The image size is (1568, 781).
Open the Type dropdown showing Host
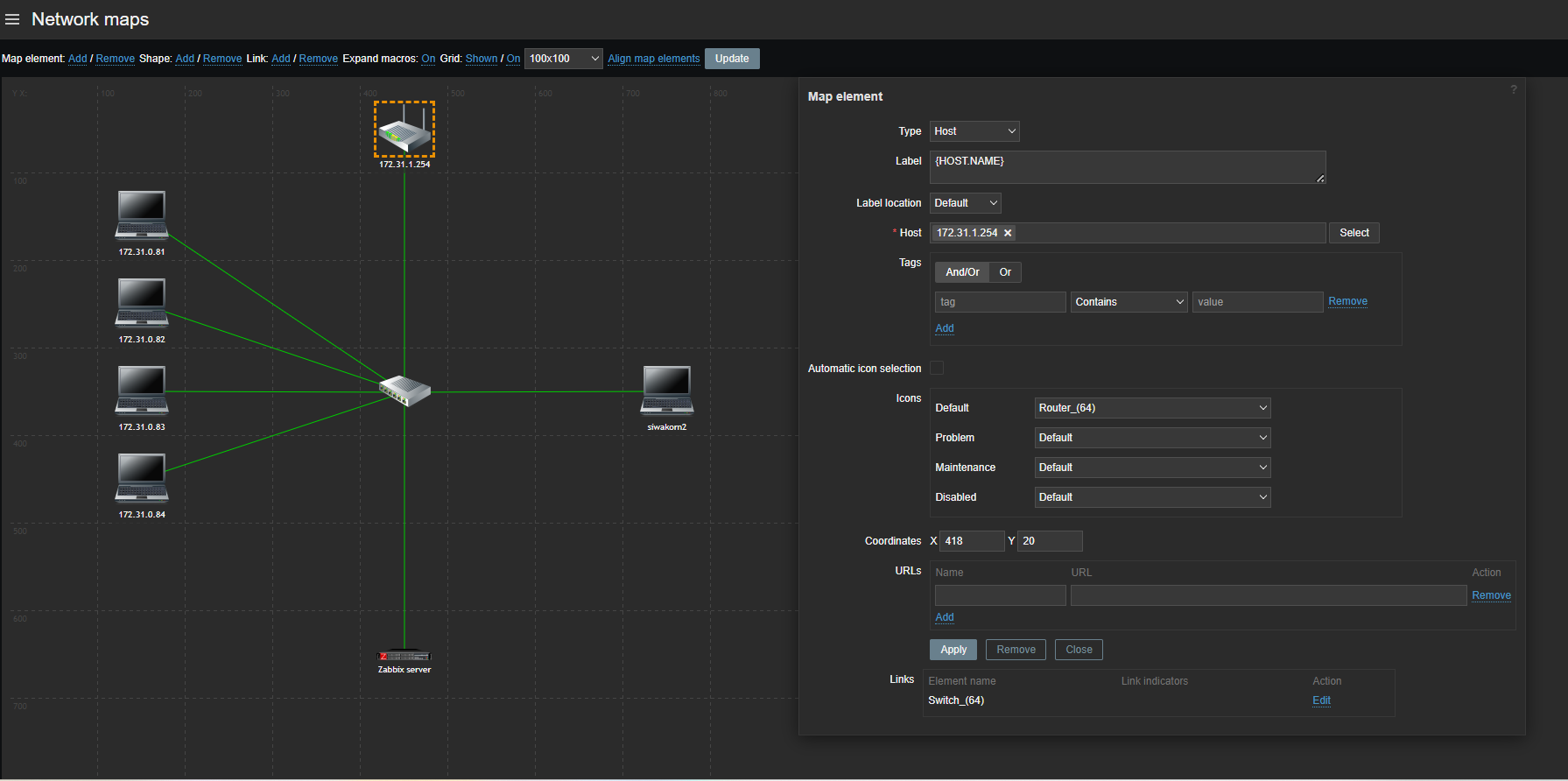pyautogui.click(x=974, y=131)
